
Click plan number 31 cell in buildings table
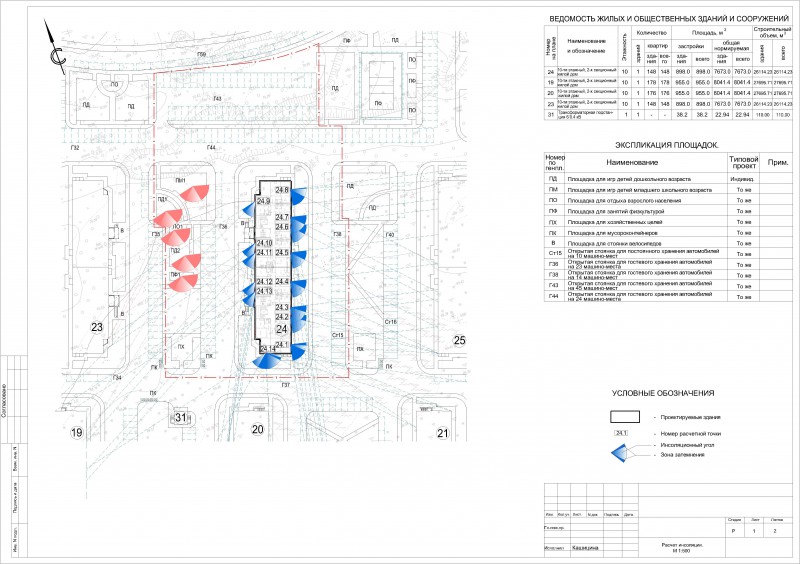(551, 115)
